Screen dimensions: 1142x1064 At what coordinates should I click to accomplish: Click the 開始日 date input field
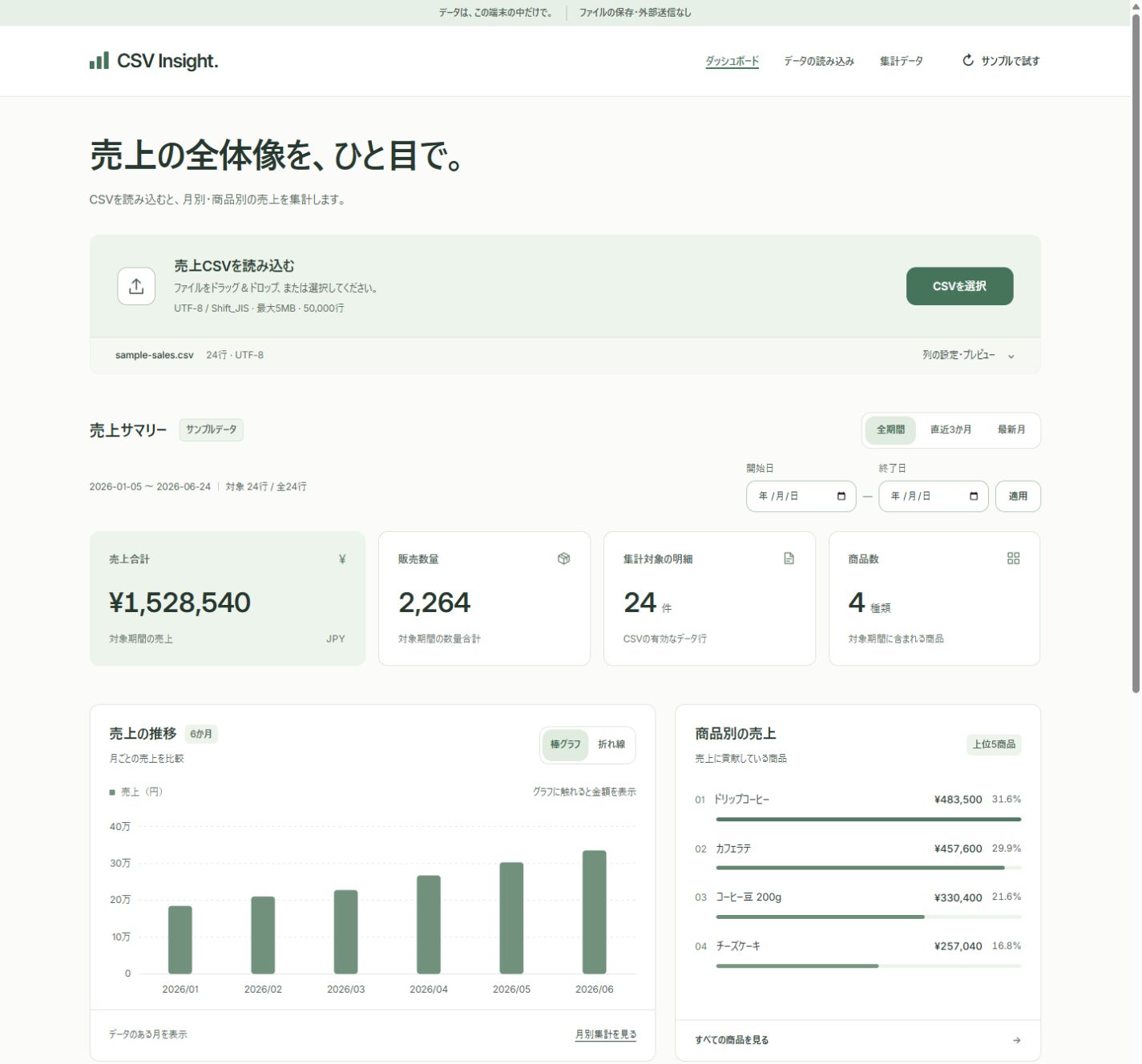click(801, 496)
